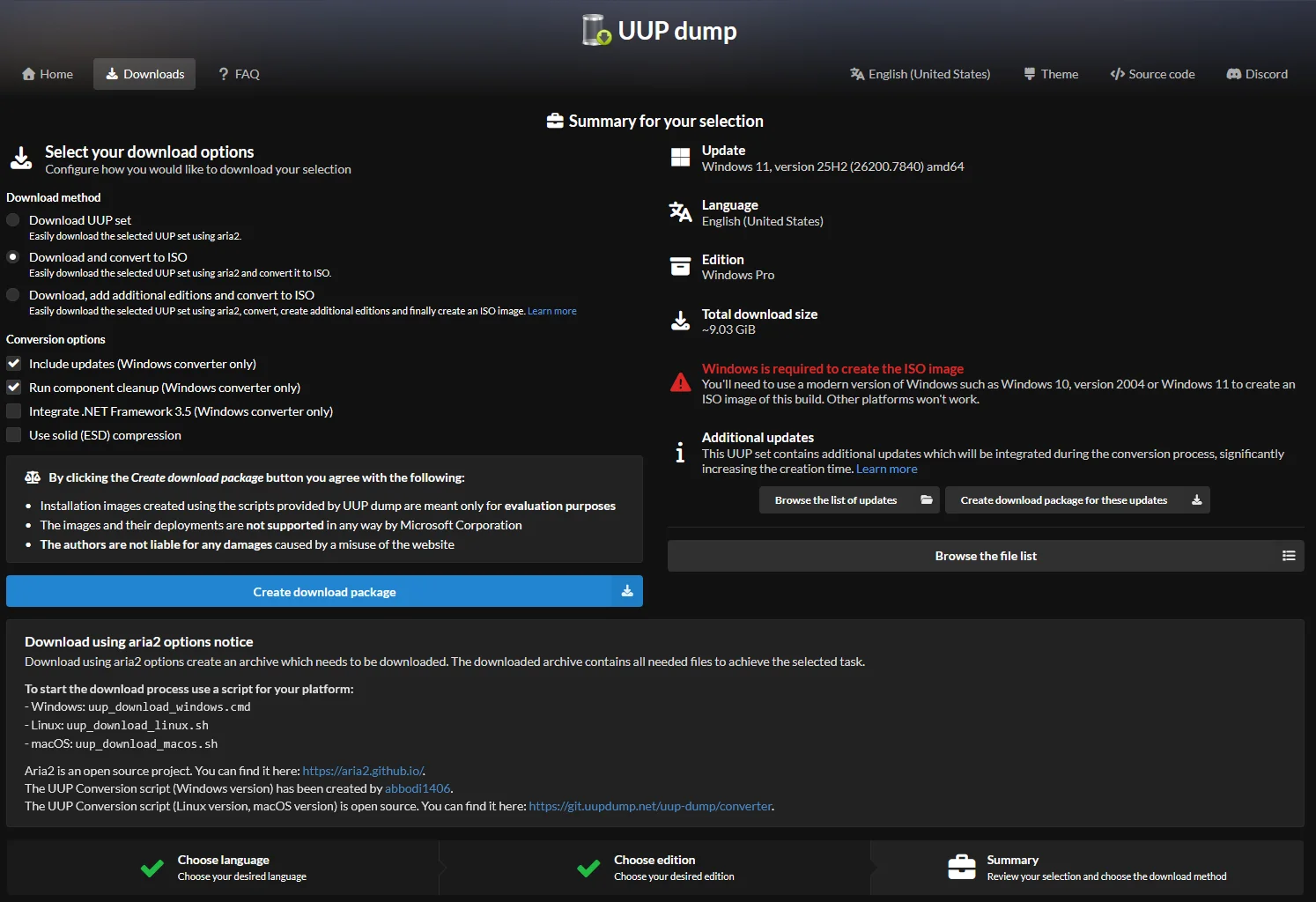Screen dimensions: 1316x902
Task: Enable Integrate .NET Framework 3.5 checkbox
Action: [14, 411]
